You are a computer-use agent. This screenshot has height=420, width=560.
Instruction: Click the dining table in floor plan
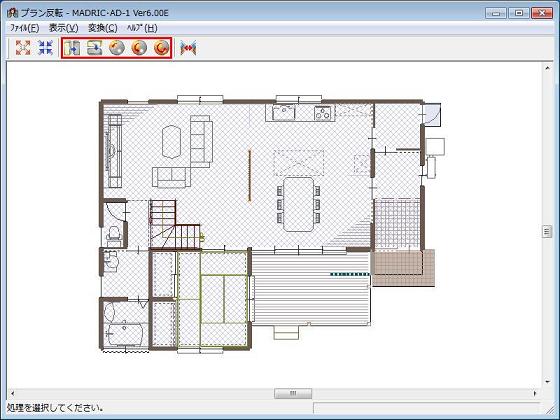pos(299,204)
